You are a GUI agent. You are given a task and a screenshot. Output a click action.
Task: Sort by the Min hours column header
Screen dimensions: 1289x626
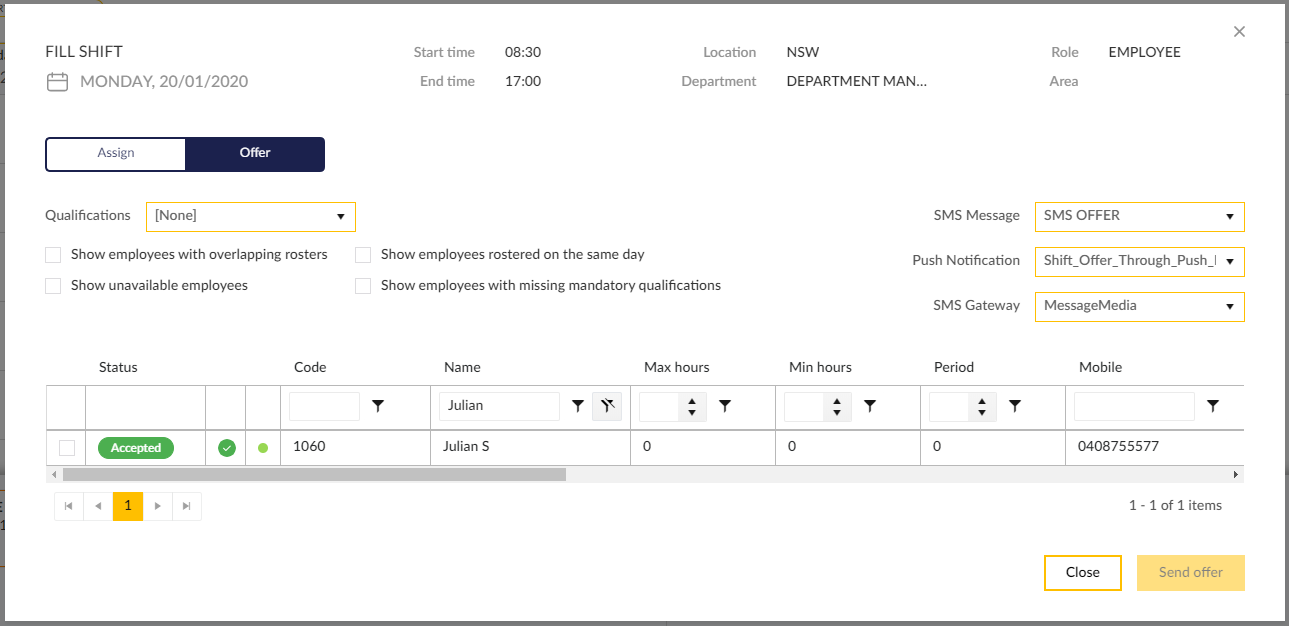[x=820, y=367]
